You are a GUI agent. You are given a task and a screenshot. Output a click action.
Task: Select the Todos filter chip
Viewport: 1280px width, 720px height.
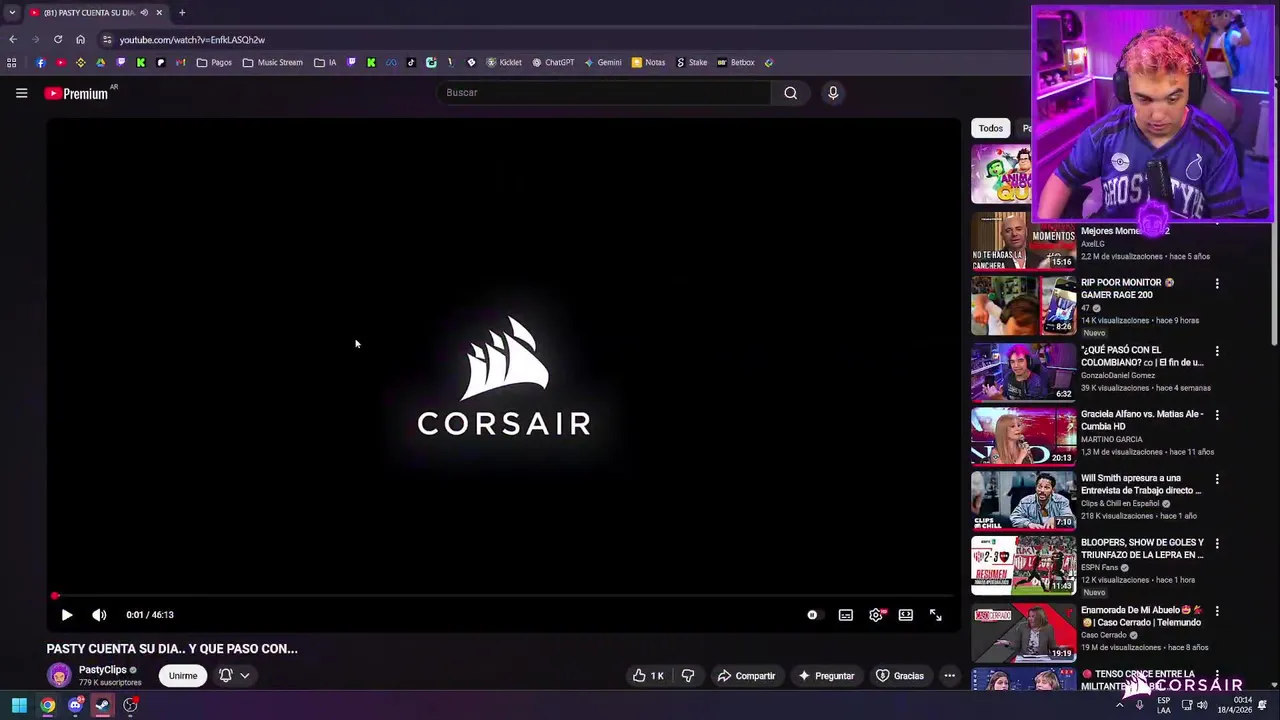pyautogui.click(x=991, y=128)
